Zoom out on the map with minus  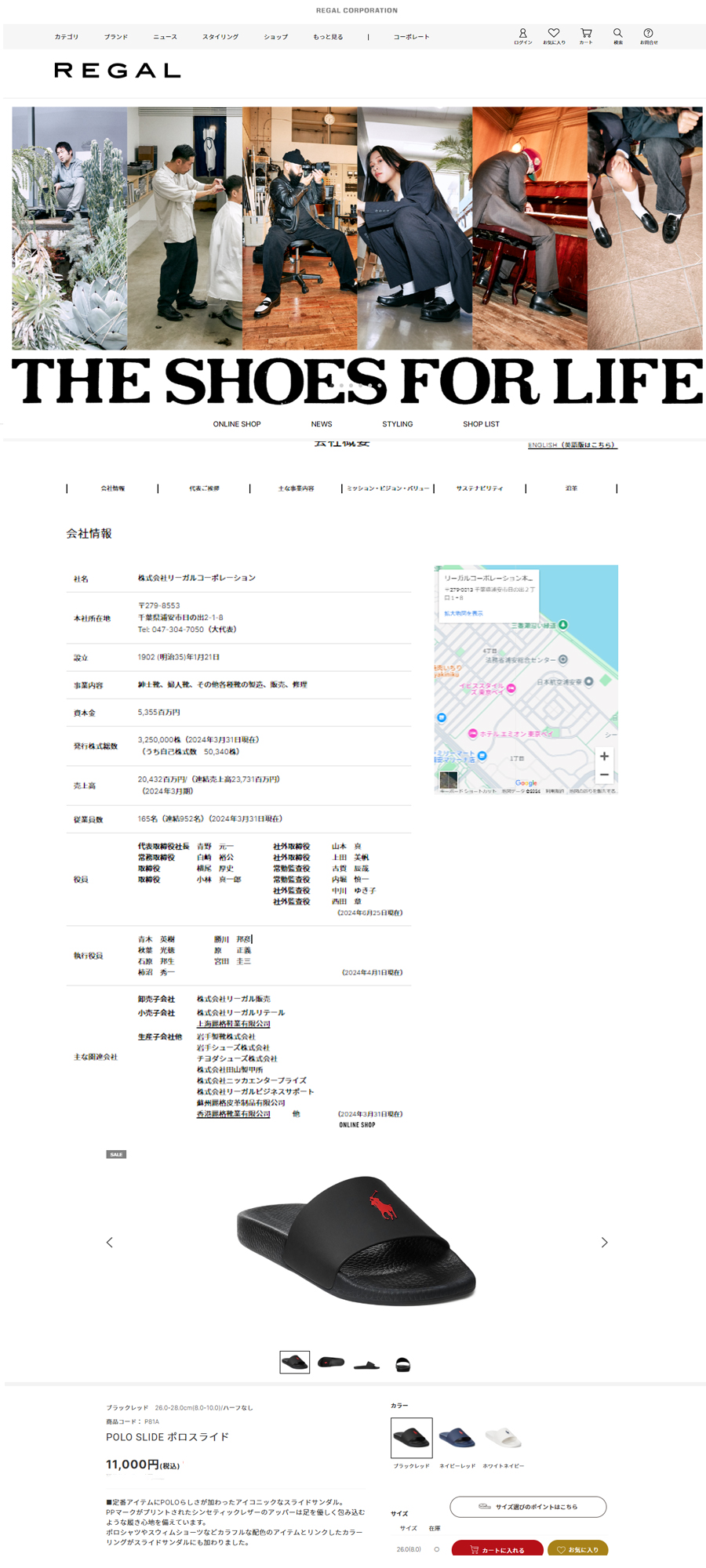point(604,775)
